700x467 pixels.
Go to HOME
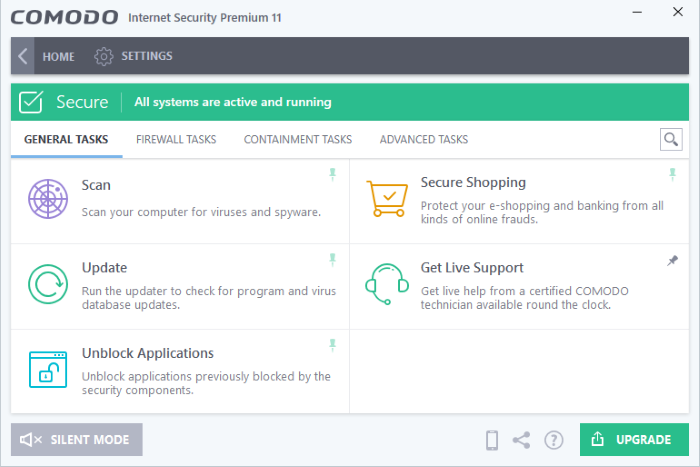coord(58,57)
